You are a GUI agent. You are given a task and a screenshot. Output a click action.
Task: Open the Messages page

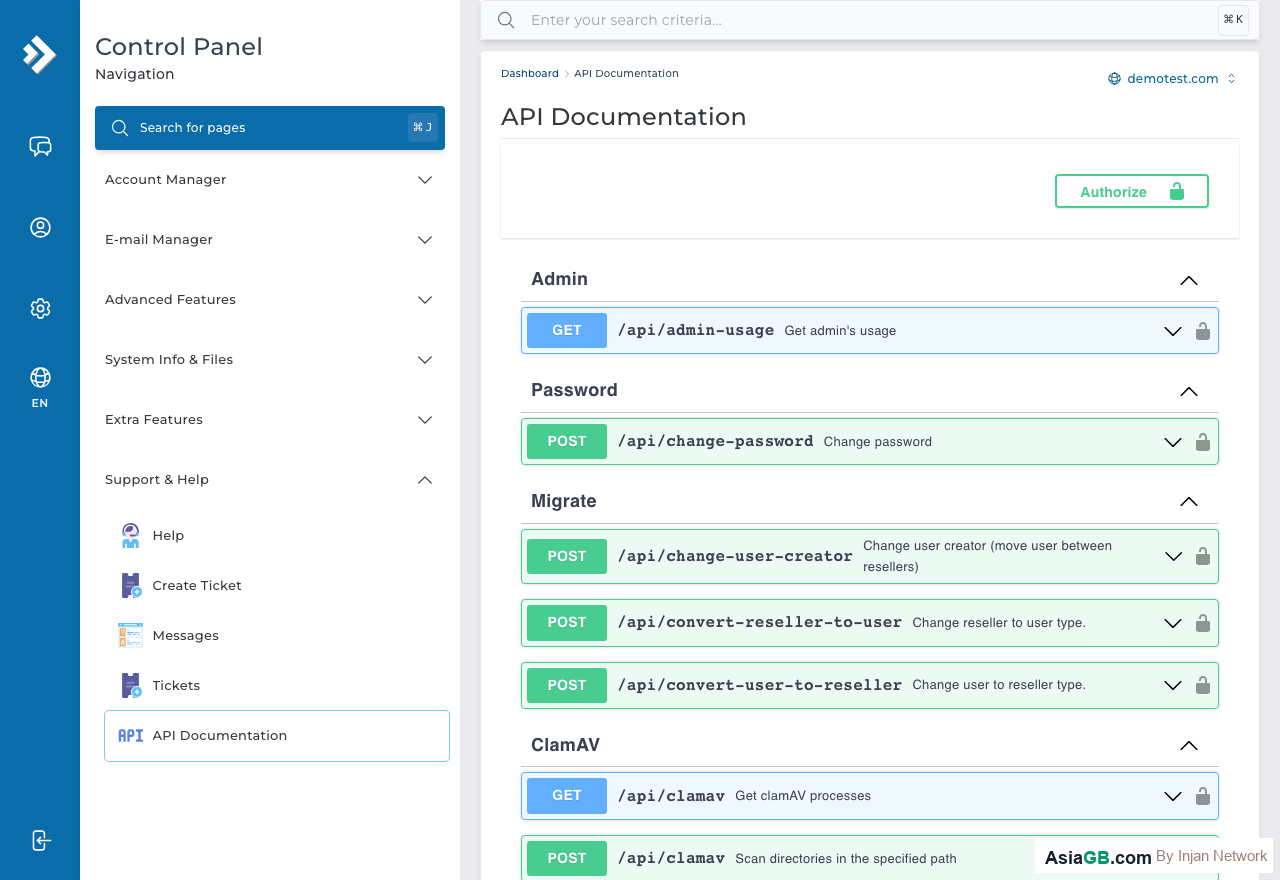[277, 635]
